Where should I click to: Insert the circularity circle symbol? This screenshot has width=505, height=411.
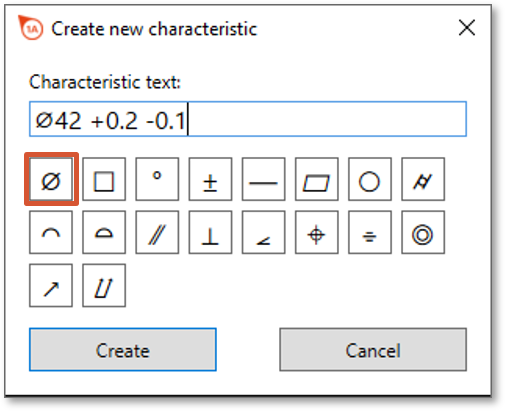(370, 179)
